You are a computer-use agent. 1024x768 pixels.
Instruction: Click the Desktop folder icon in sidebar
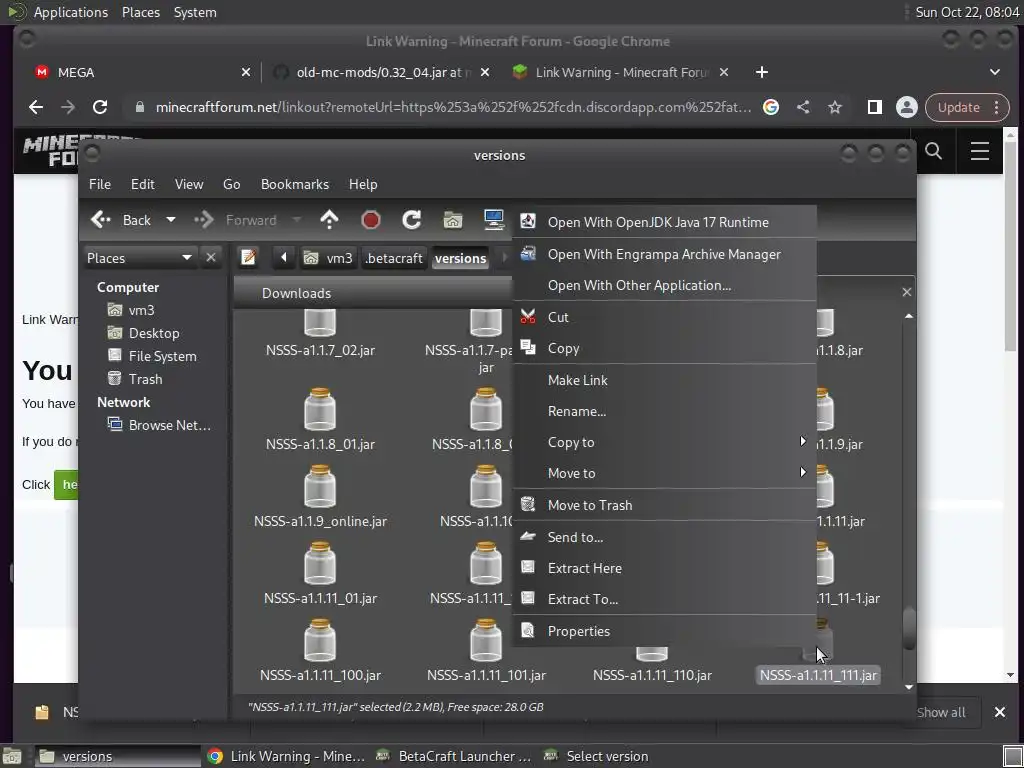click(114, 333)
